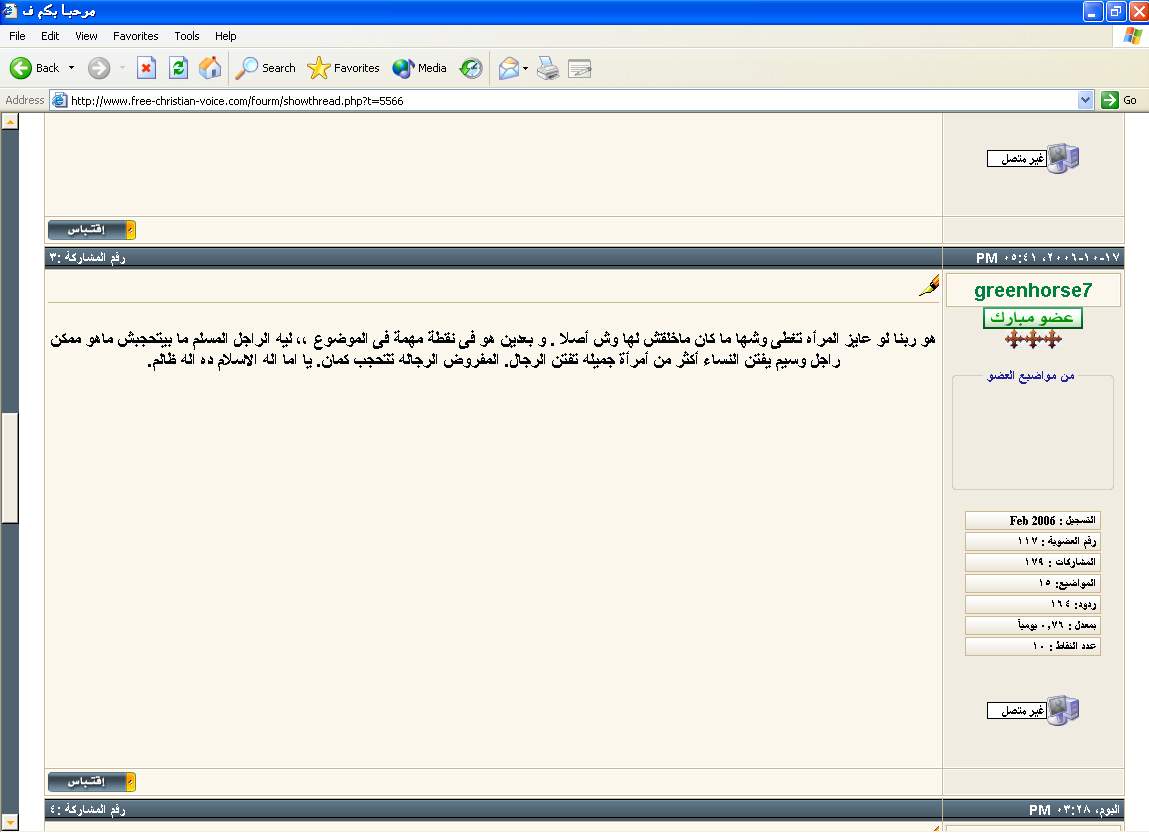Viewport: 1149px width, 833px height.
Task: Open the Tools menu
Action: pyautogui.click(x=187, y=36)
